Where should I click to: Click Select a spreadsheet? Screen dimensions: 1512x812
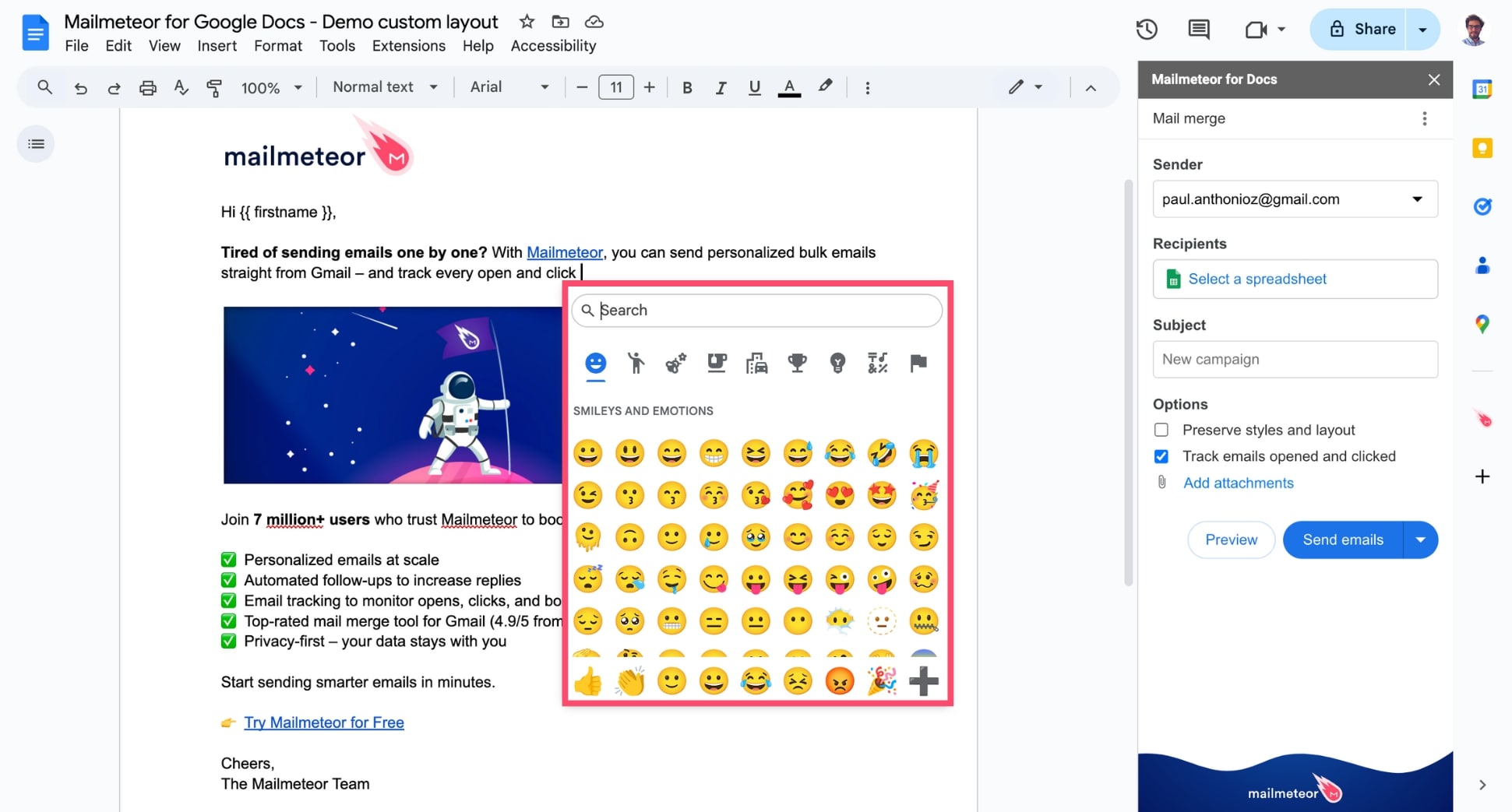pos(1295,279)
